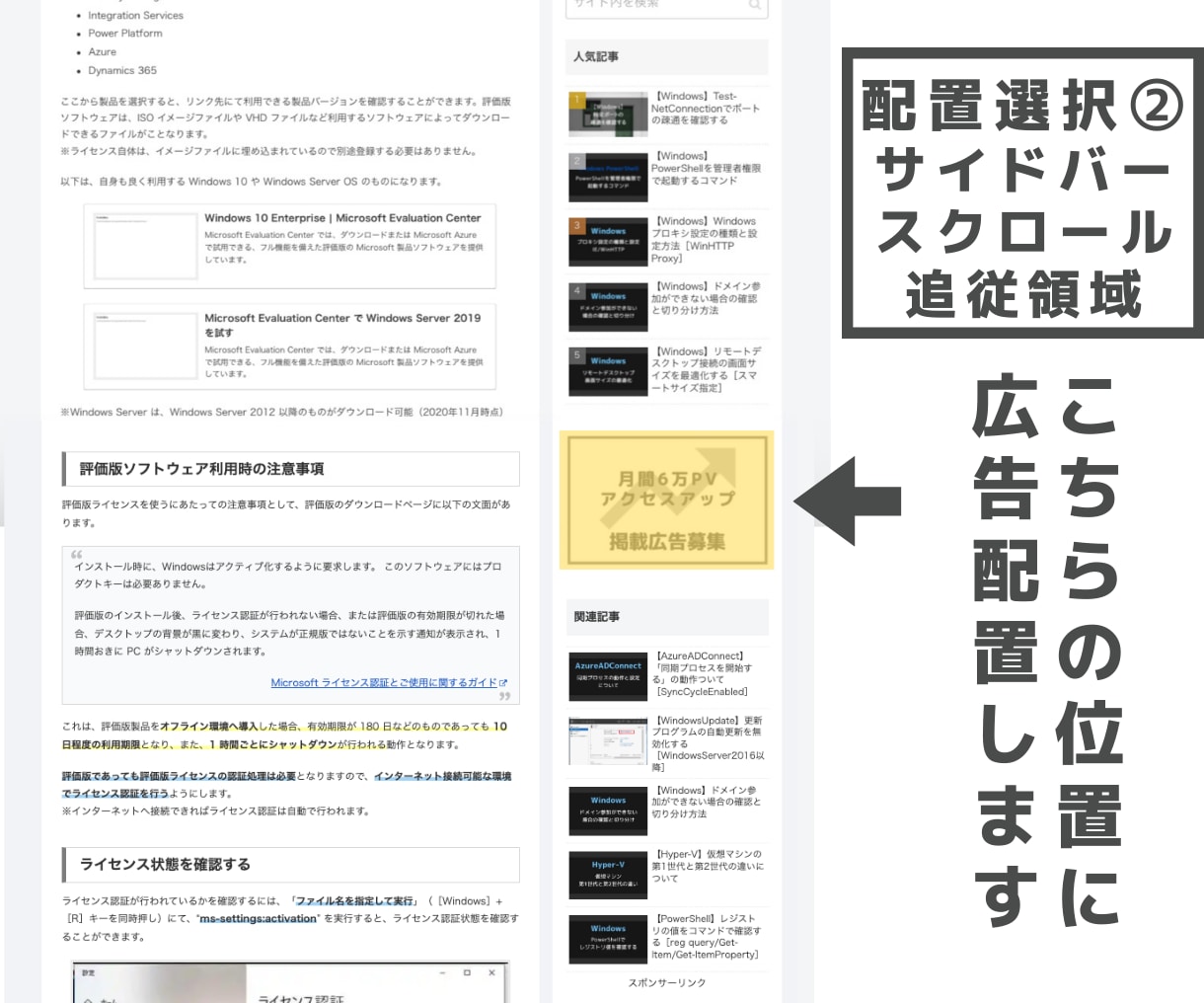The width and height of the screenshot is (1204, 1003).
Task: Open the Windows Server 2019 を試す link card
Action: coord(290,347)
